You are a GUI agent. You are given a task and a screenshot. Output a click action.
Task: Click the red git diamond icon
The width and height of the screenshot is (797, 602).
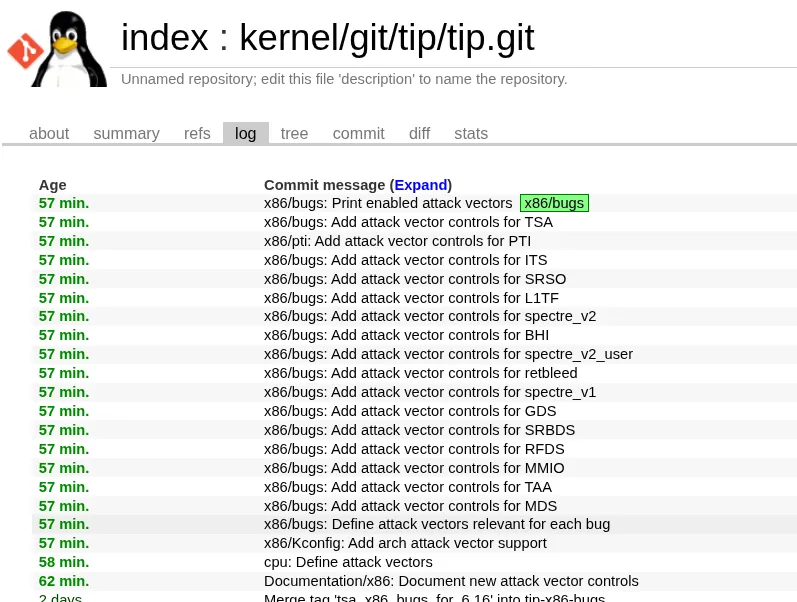click(24, 50)
